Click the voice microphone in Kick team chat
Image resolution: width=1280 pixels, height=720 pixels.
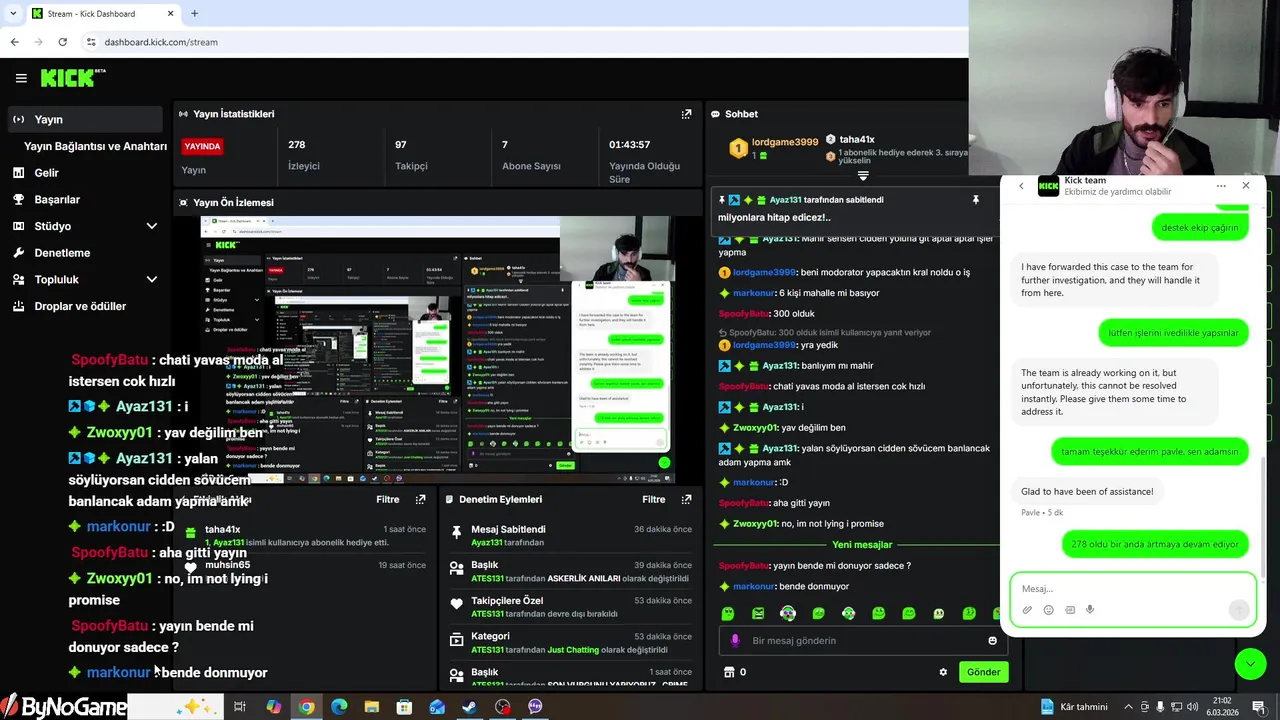(x=1090, y=610)
